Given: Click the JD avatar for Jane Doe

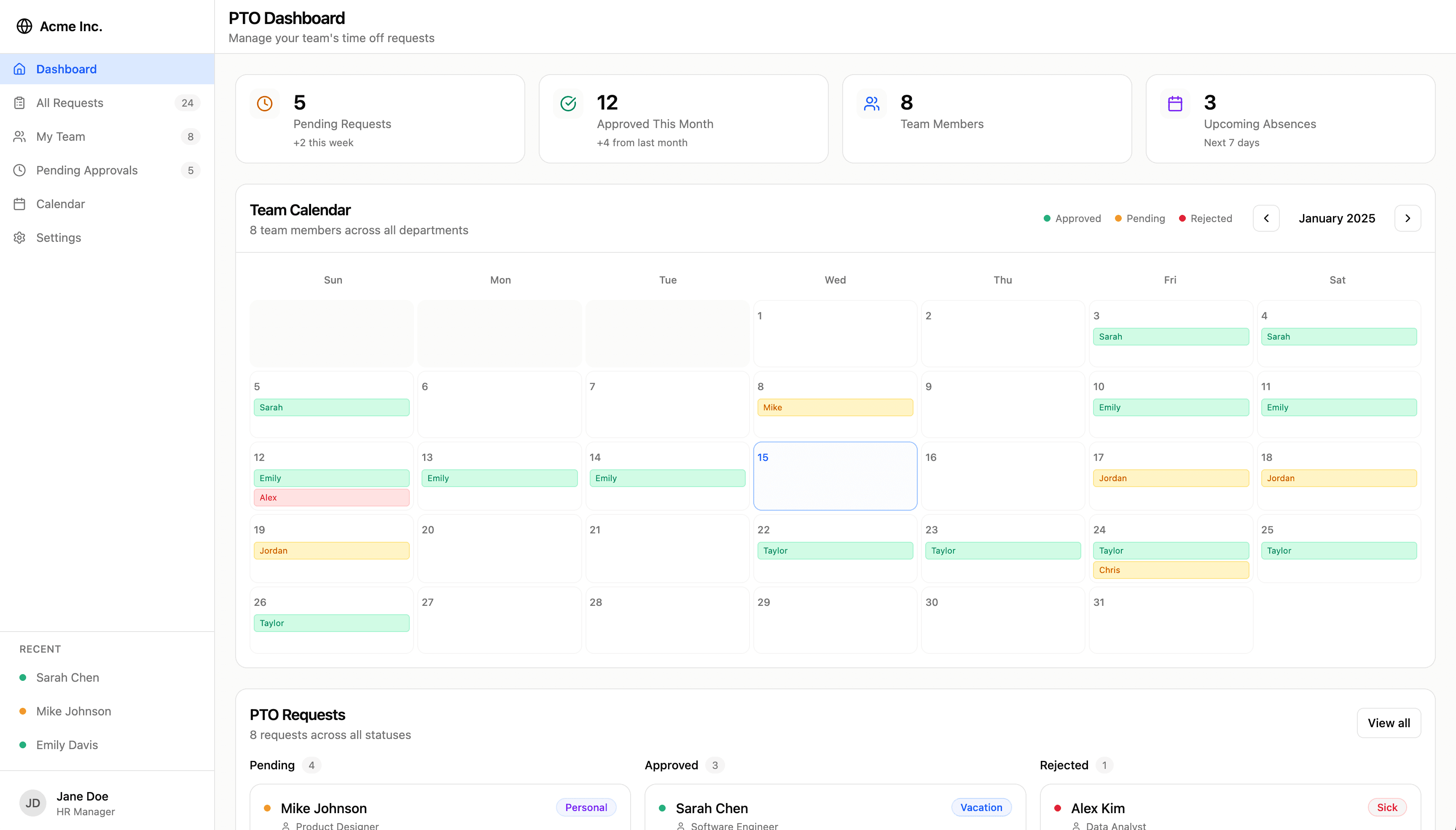Looking at the screenshot, I should pyautogui.click(x=32, y=803).
